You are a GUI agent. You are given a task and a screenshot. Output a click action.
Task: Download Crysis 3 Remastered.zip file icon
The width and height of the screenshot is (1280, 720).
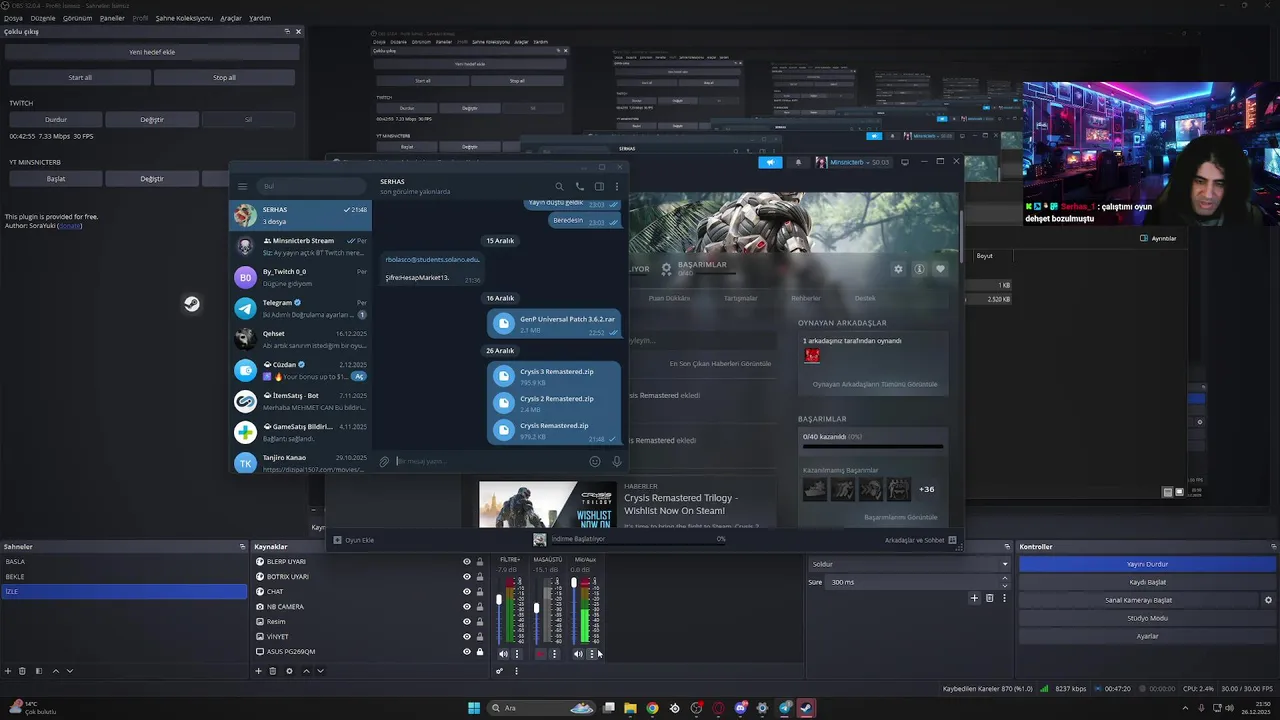click(x=504, y=376)
